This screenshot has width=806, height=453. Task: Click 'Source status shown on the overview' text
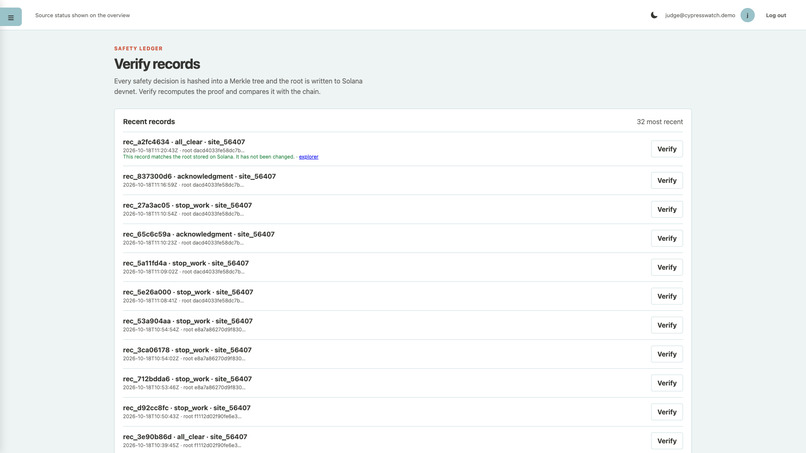83,15
